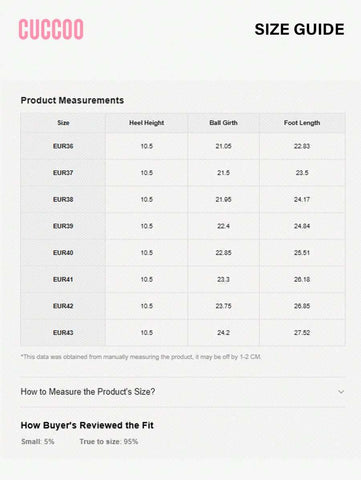Click the EUR39 size label
This screenshot has height=480, width=361.
[63, 226]
